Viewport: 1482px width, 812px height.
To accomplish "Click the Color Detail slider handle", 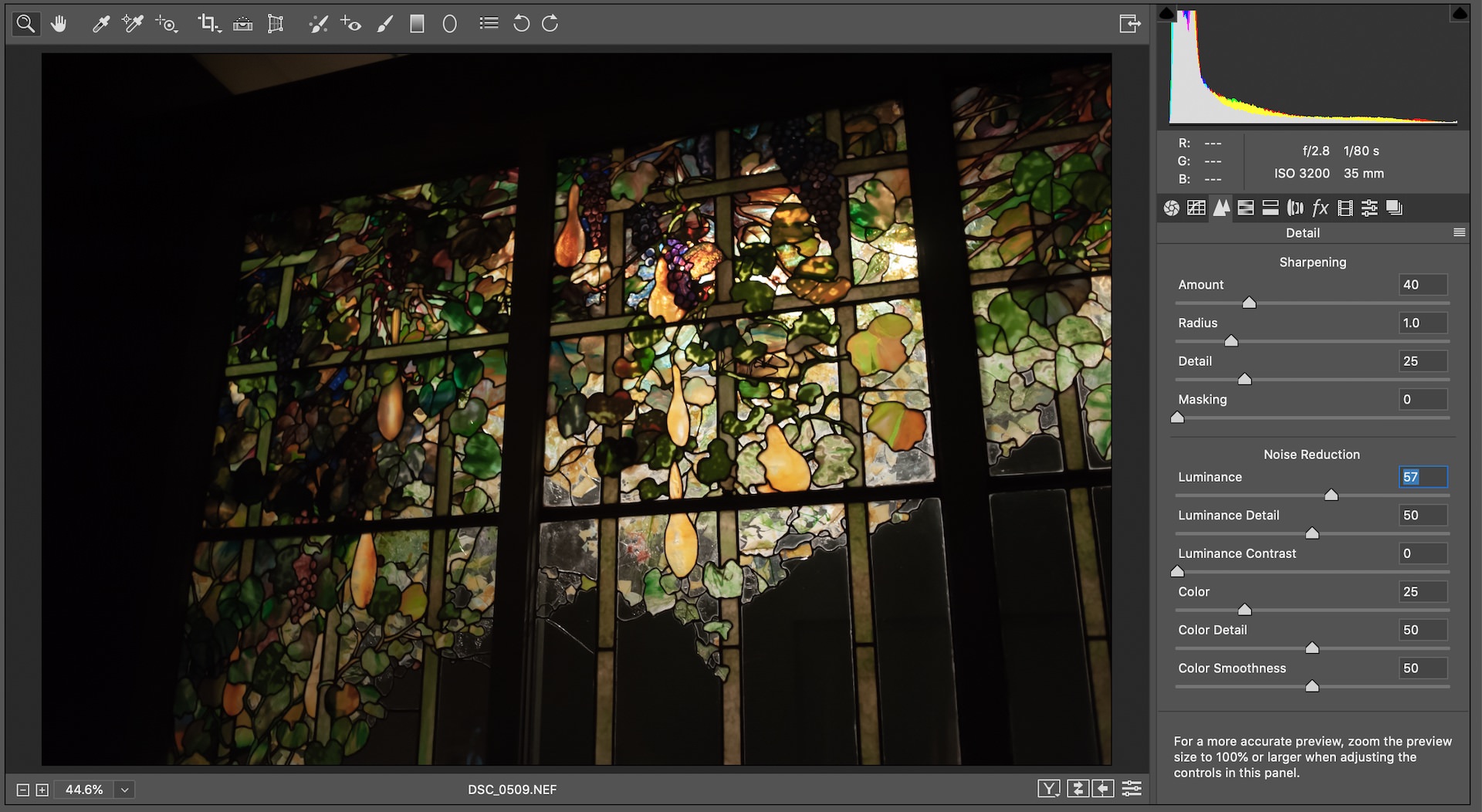I will coord(1312,648).
